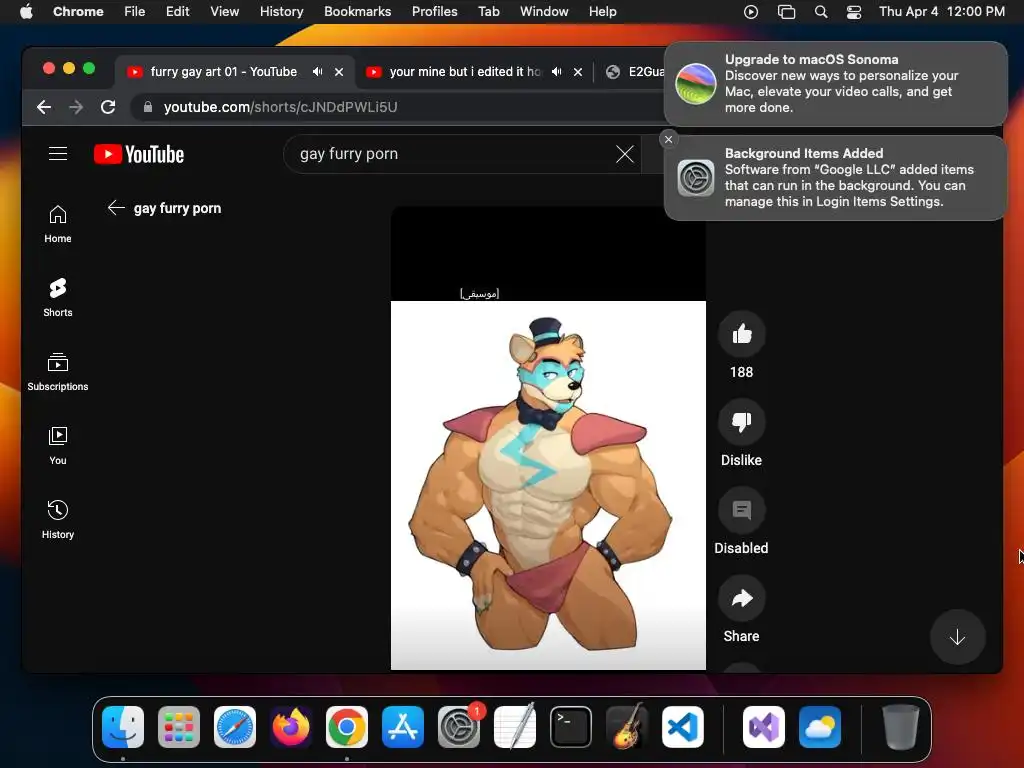Open the Edit menu

coord(177,12)
